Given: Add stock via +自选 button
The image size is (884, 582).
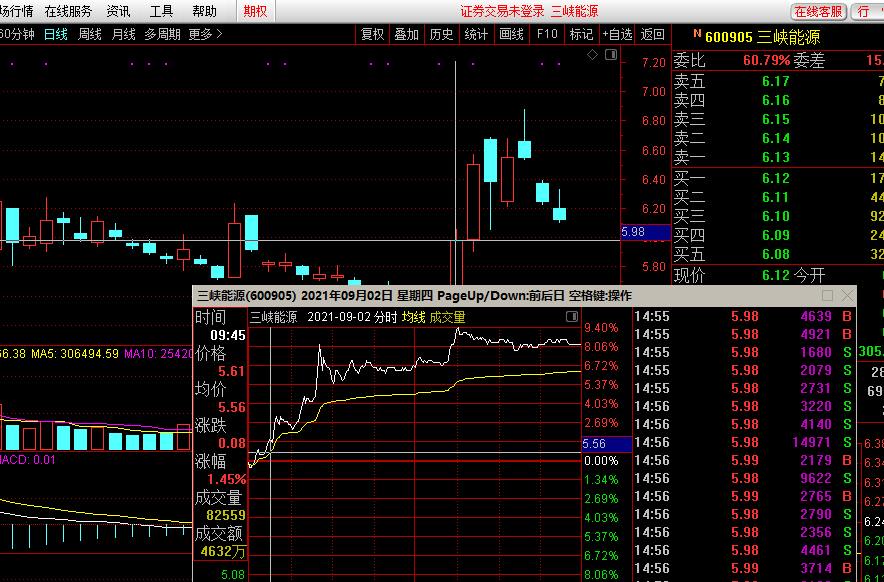Looking at the screenshot, I should tap(617, 34).
